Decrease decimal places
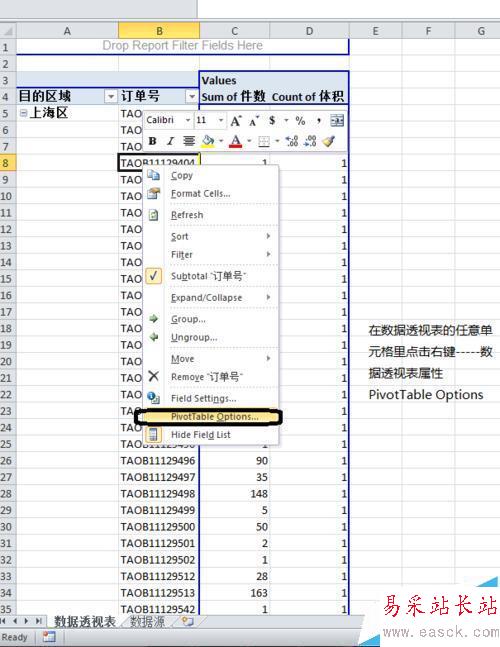Viewport: 500px width, 647px height. click(310, 141)
